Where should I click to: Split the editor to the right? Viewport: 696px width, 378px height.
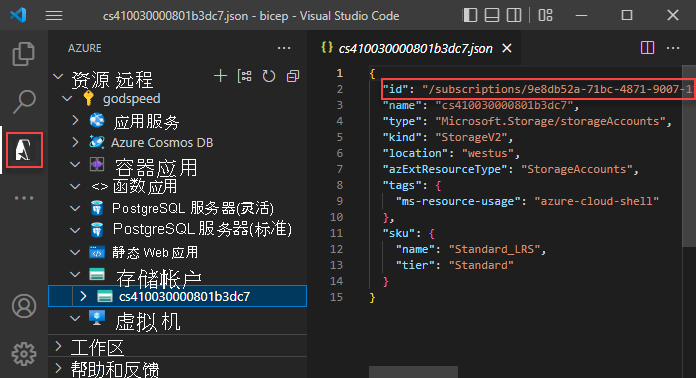(x=647, y=48)
